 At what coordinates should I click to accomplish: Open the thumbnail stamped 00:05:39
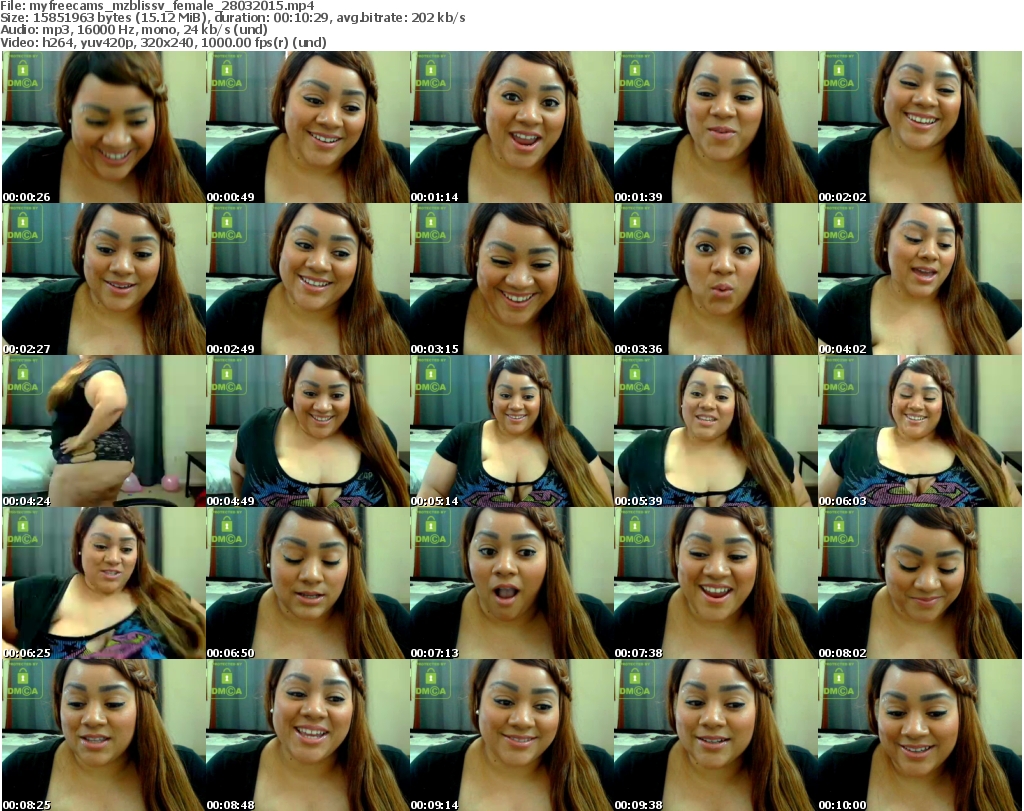716,432
